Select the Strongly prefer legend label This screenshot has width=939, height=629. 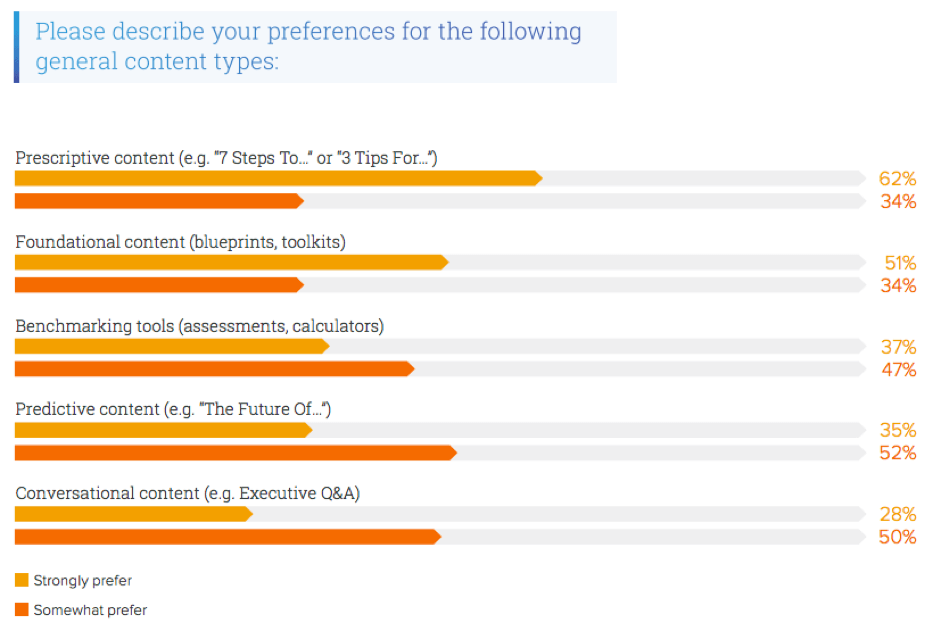[83, 580]
